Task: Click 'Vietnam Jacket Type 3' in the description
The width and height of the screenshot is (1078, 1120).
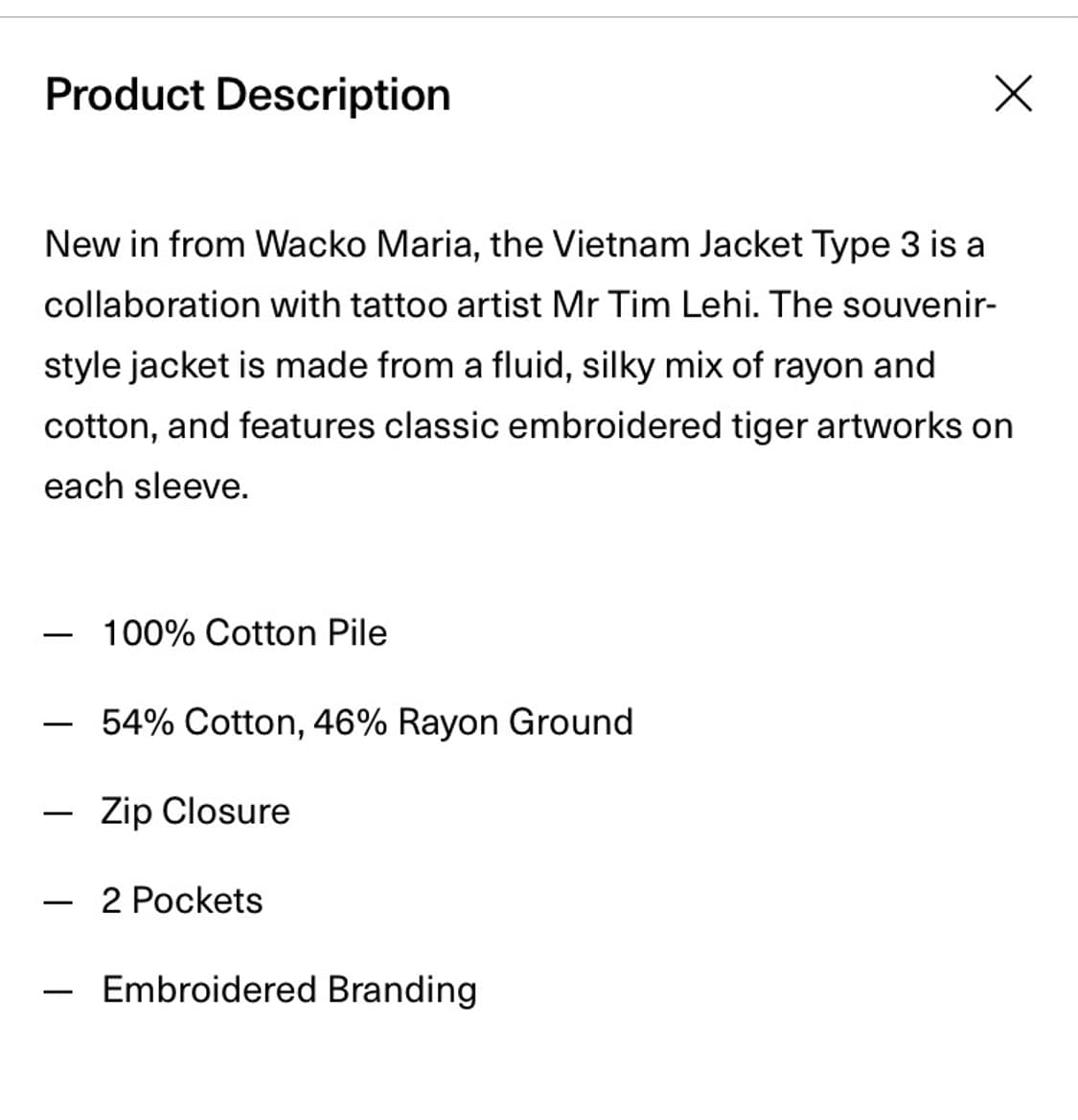Action: (x=736, y=245)
